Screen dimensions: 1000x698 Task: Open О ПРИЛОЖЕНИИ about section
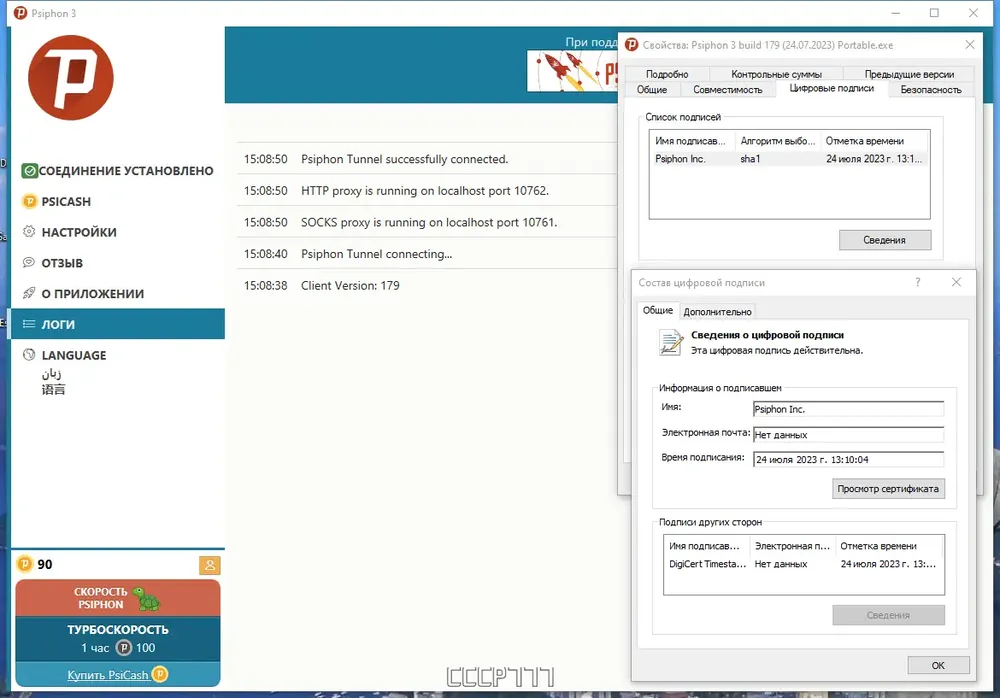pos(118,293)
